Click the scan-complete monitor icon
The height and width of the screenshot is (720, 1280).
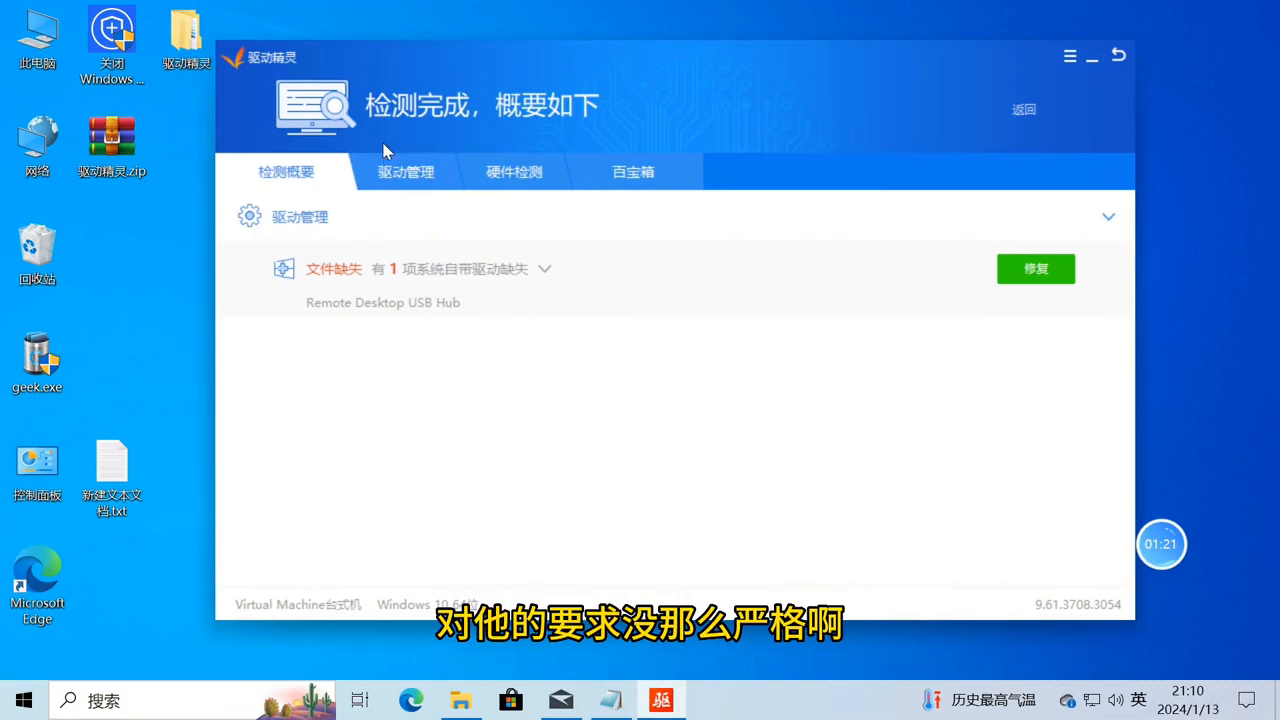point(316,107)
